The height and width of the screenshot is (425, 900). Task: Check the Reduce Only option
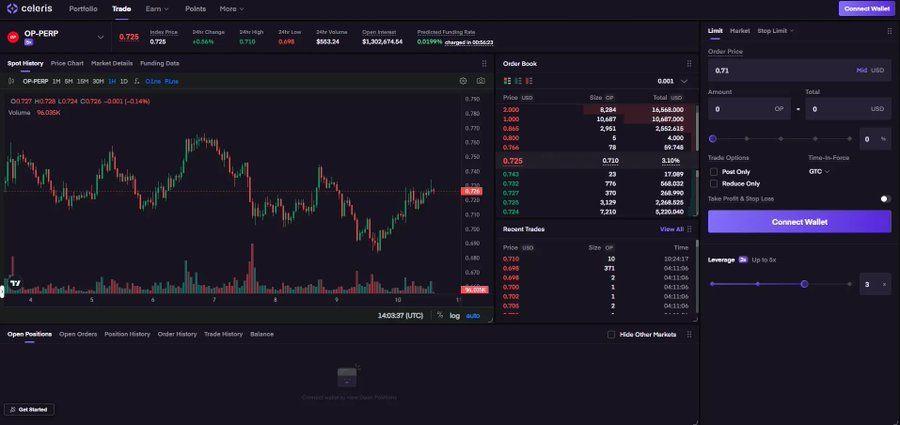(714, 184)
